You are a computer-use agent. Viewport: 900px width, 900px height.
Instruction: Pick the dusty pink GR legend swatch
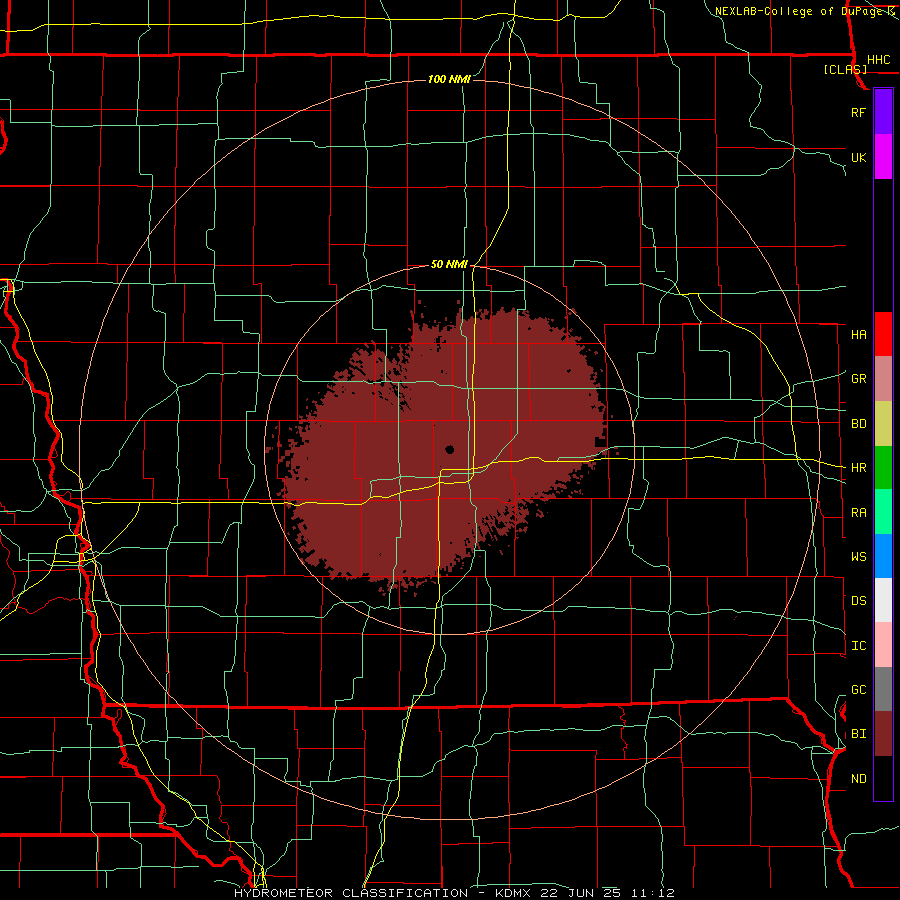click(x=883, y=378)
